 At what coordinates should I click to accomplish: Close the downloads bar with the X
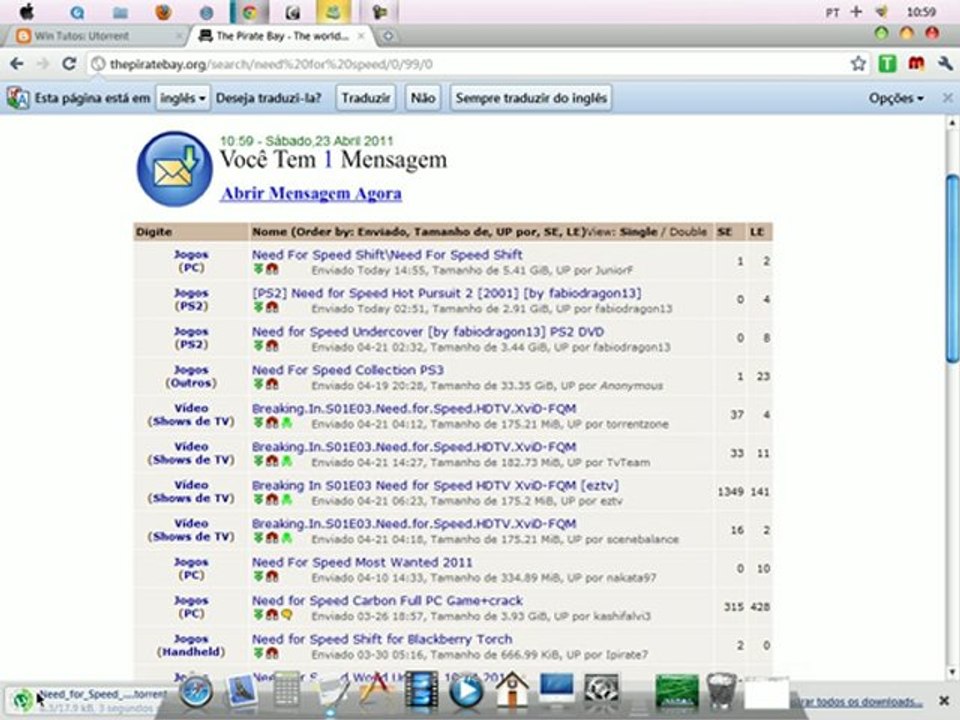pyautogui.click(x=945, y=700)
